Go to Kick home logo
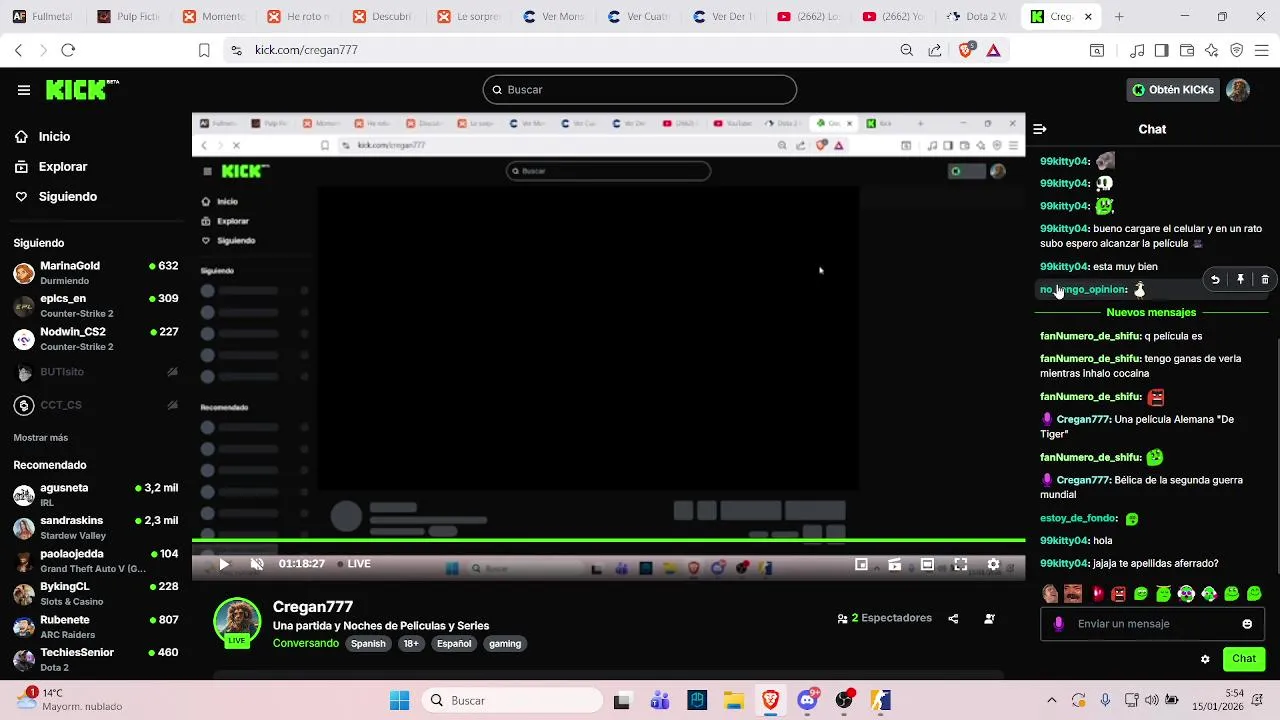This screenshot has height=720, width=1280. [x=82, y=90]
